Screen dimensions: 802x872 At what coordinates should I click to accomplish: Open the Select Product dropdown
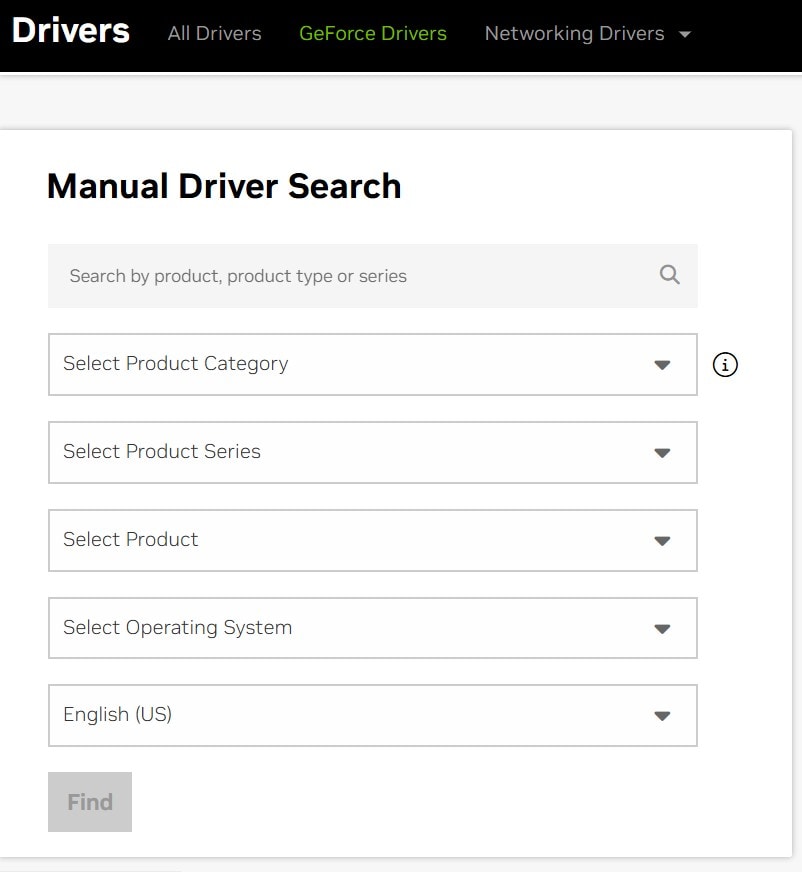click(373, 541)
